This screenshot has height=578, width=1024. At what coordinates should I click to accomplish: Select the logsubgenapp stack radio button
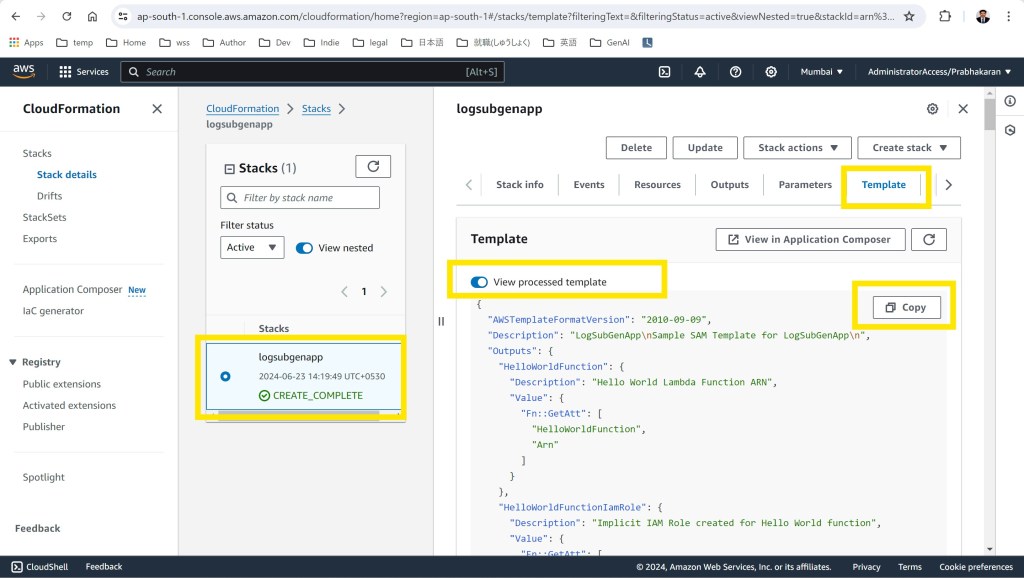click(225, 376)
